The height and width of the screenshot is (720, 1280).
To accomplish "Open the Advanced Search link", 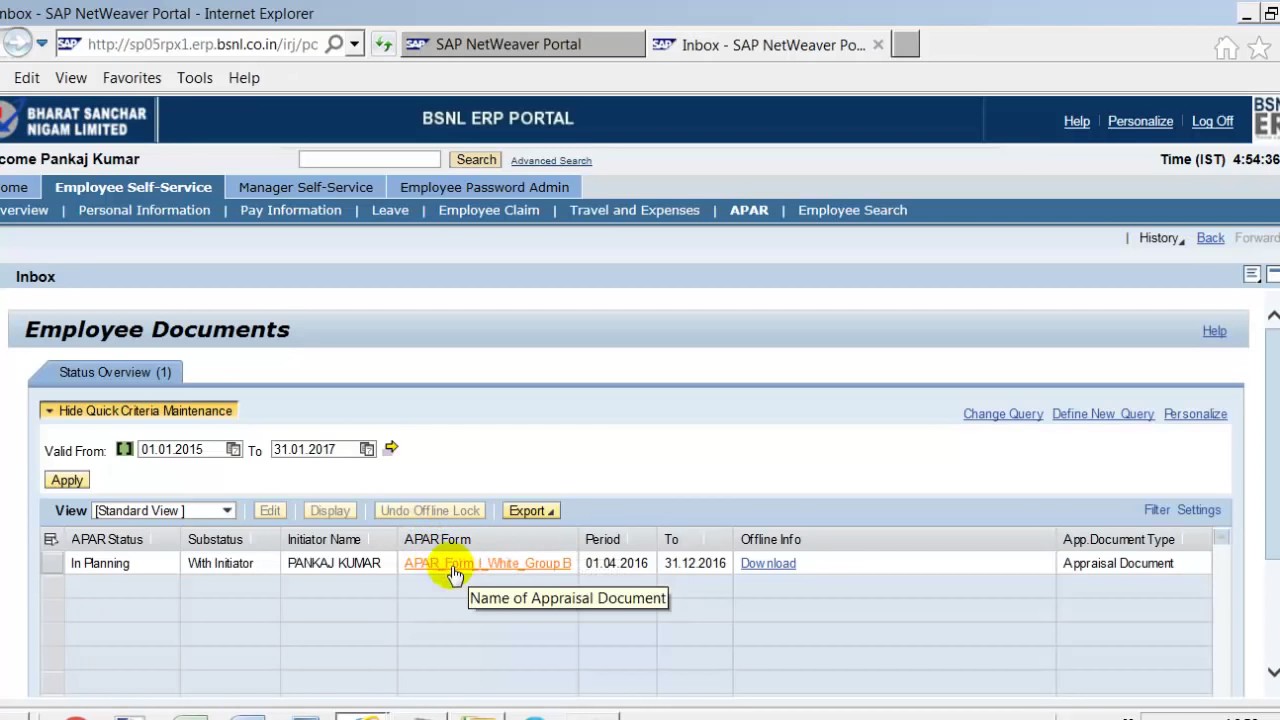I will [x=551, y=160].
